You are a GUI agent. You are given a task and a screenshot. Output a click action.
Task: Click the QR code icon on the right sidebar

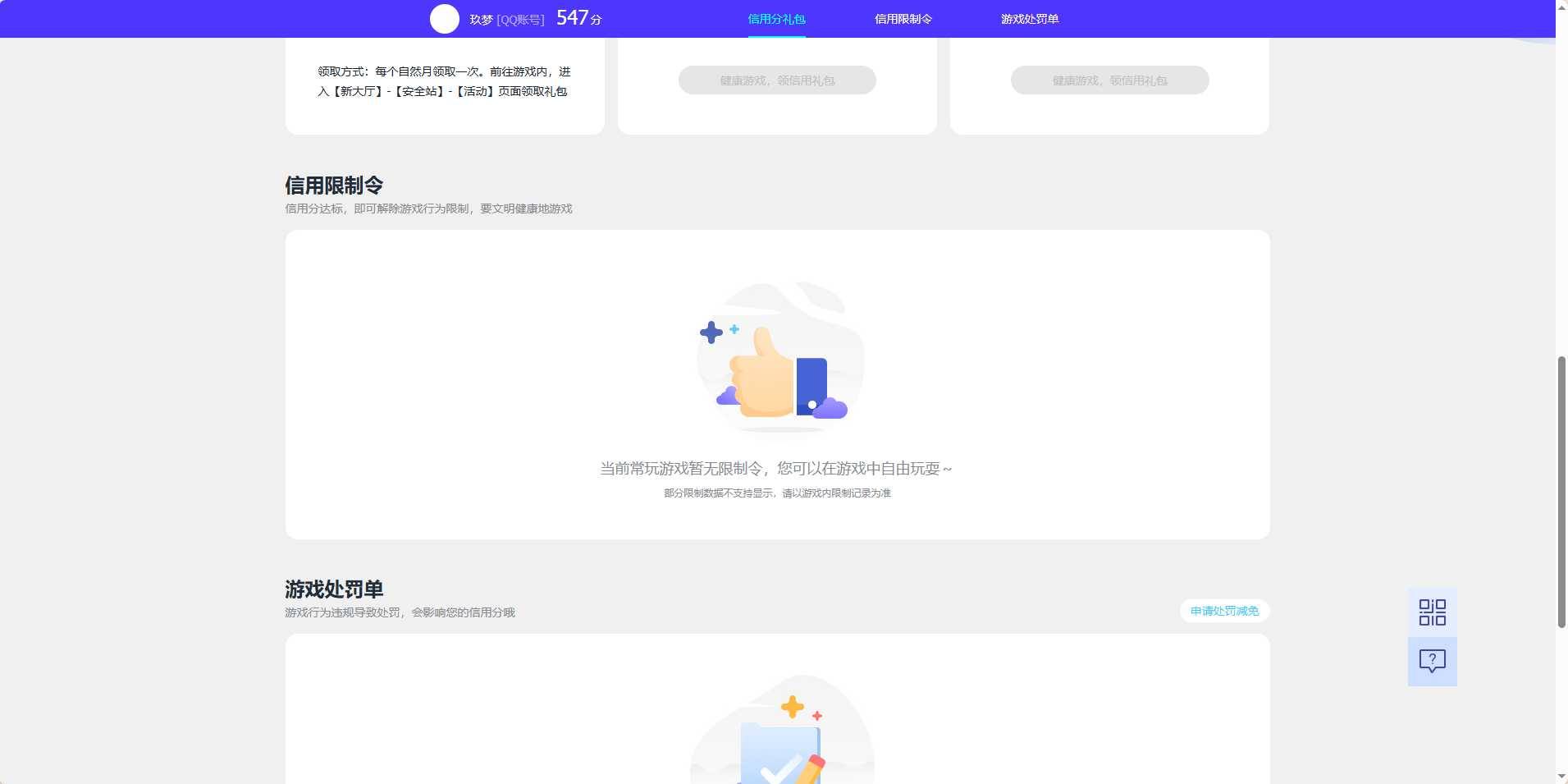(x=1432, y=612)
